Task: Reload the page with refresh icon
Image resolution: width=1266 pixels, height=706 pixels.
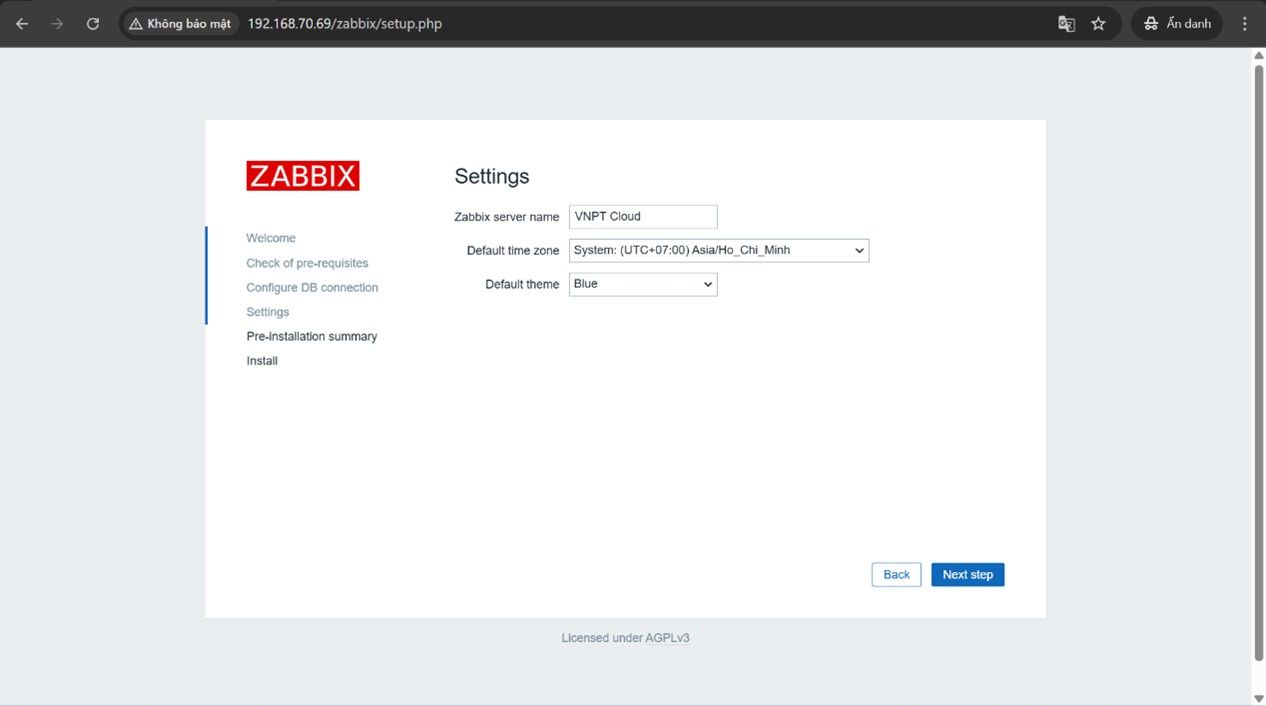Action: pyautogui.click(x=93, y=24)
